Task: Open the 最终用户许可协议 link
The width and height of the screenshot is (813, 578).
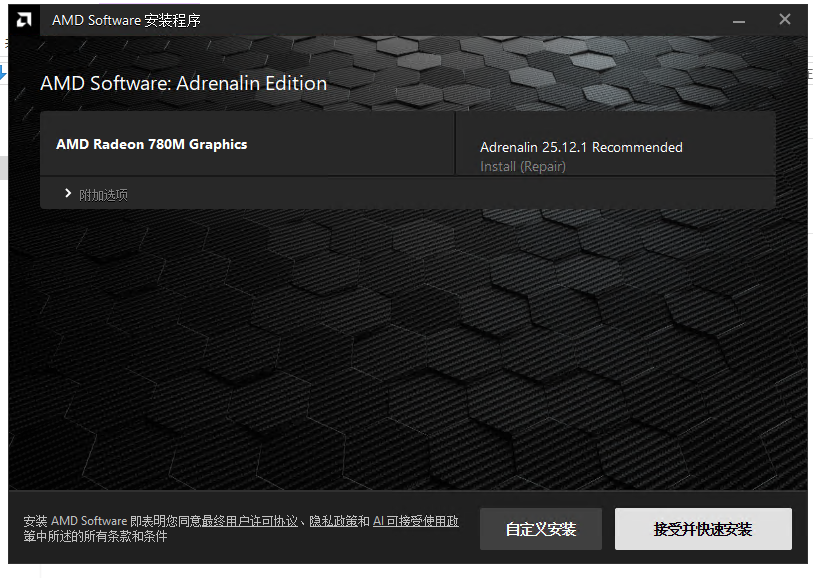Action: 250,521
